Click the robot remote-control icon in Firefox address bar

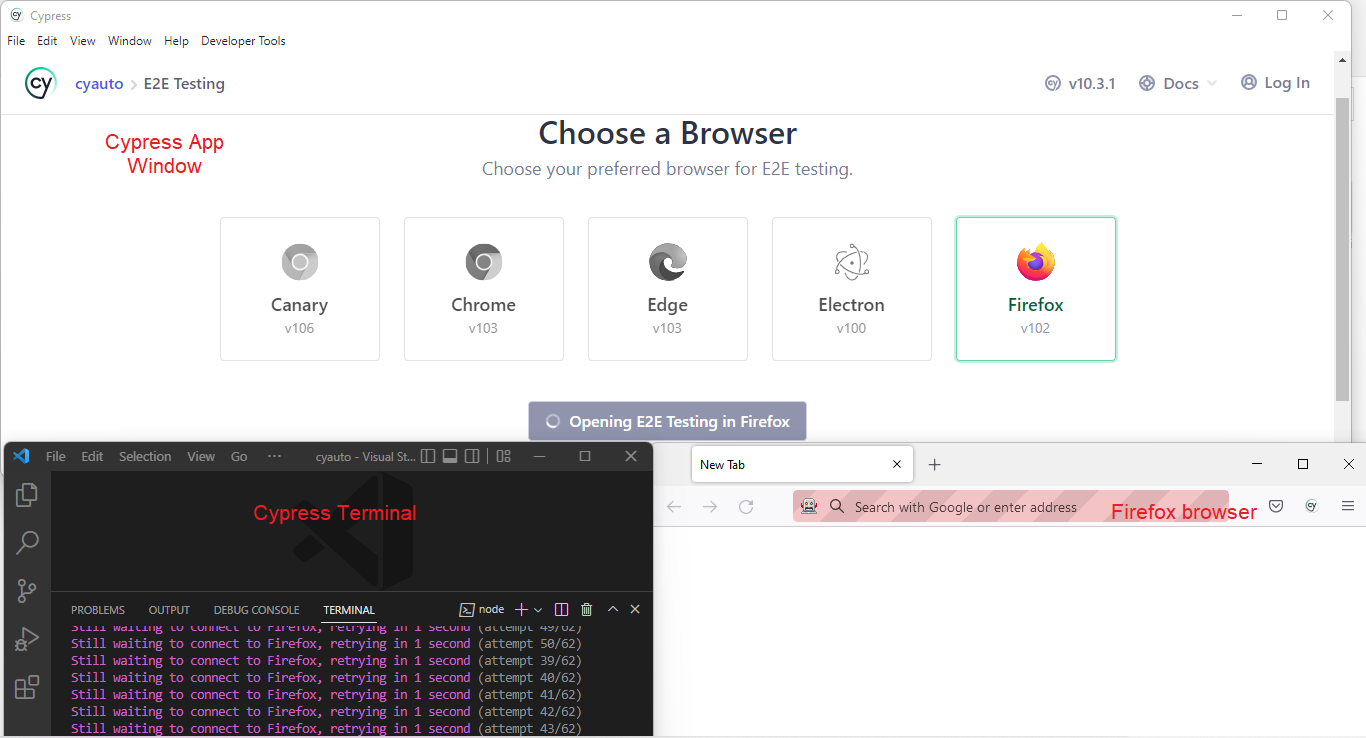[810, 507]
